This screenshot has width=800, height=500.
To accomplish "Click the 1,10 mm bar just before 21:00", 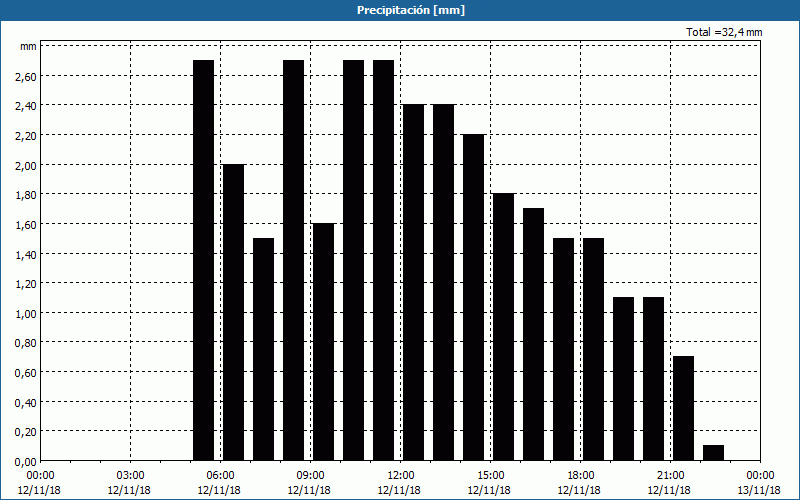I will (654, 379).
